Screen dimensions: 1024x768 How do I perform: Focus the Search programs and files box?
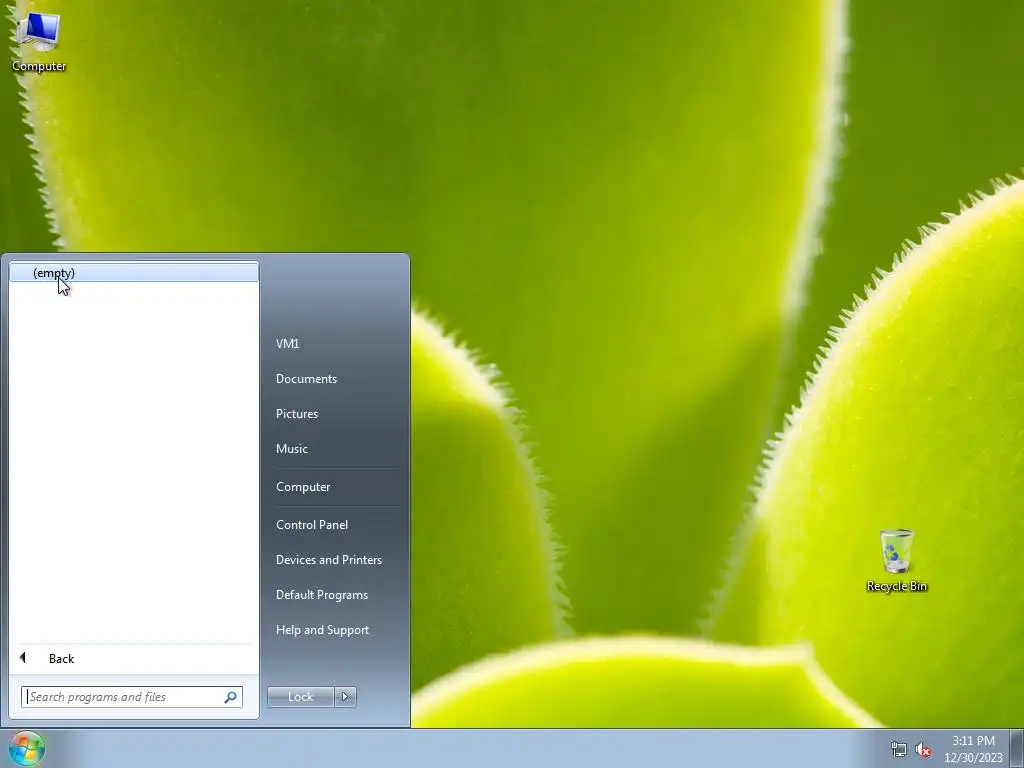point(131,697)
